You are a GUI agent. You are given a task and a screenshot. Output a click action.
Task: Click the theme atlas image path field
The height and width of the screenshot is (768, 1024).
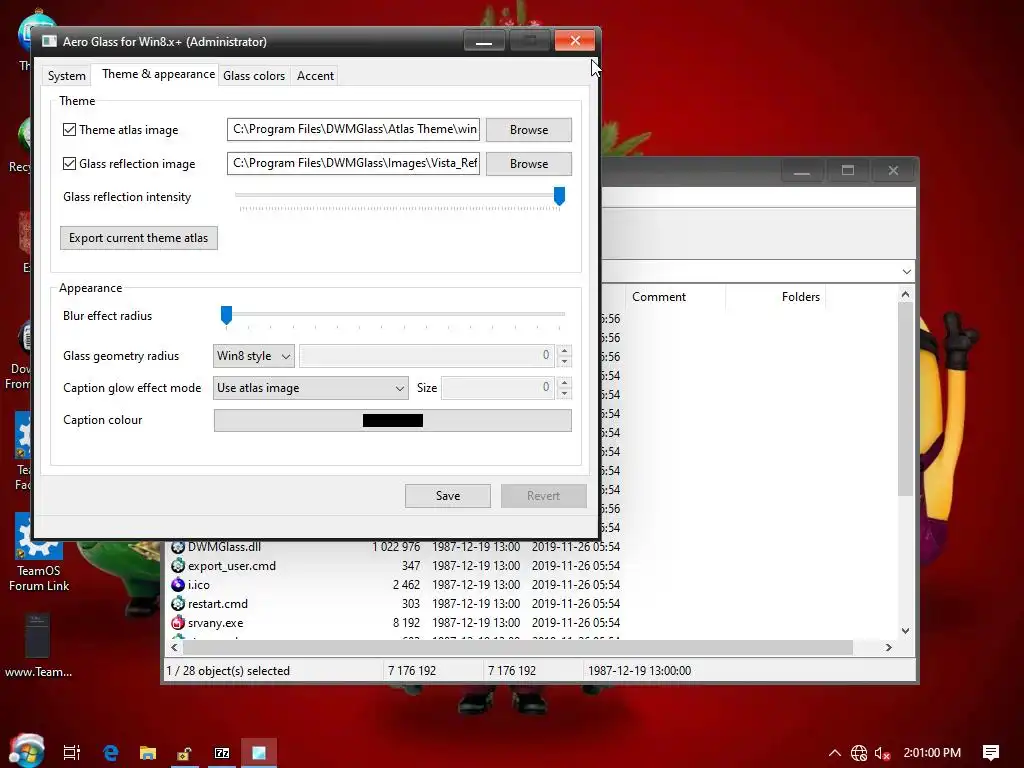point(353,129)
